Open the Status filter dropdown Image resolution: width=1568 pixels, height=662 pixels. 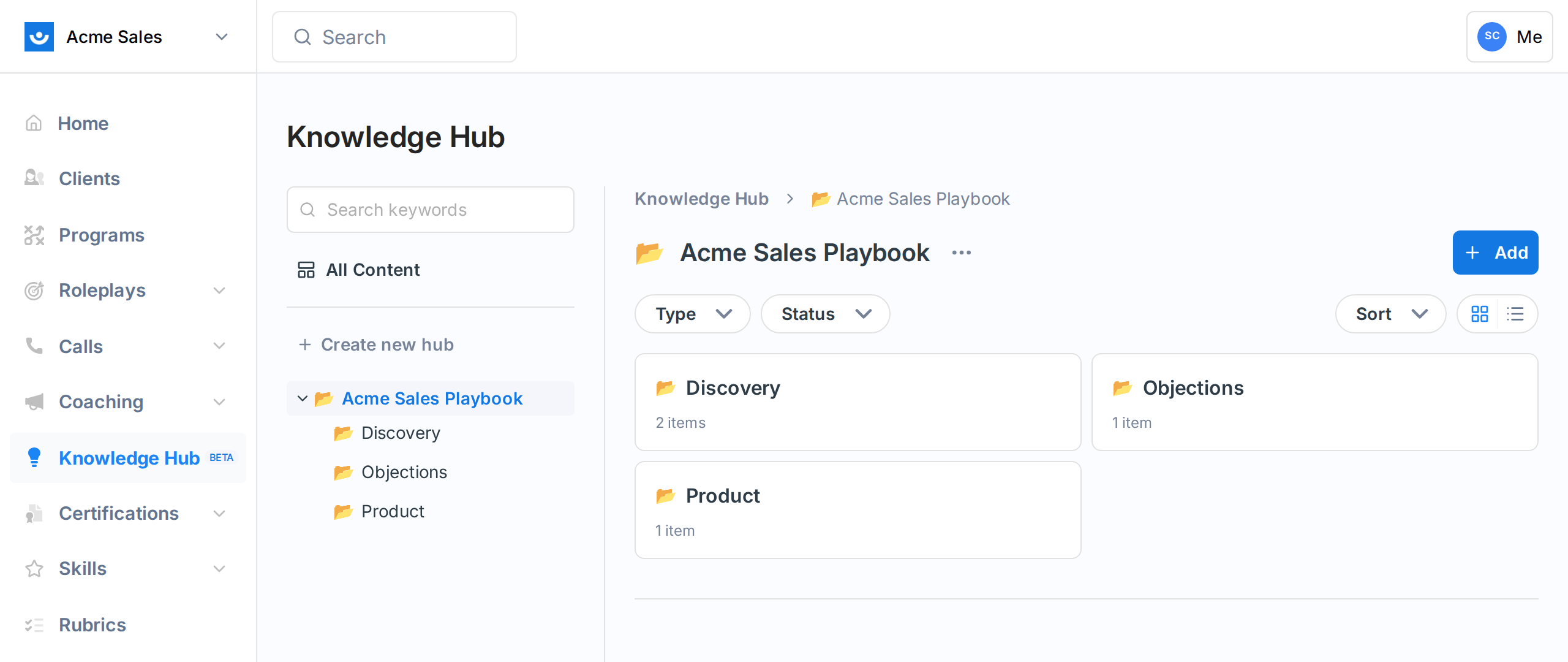point(825,314)
